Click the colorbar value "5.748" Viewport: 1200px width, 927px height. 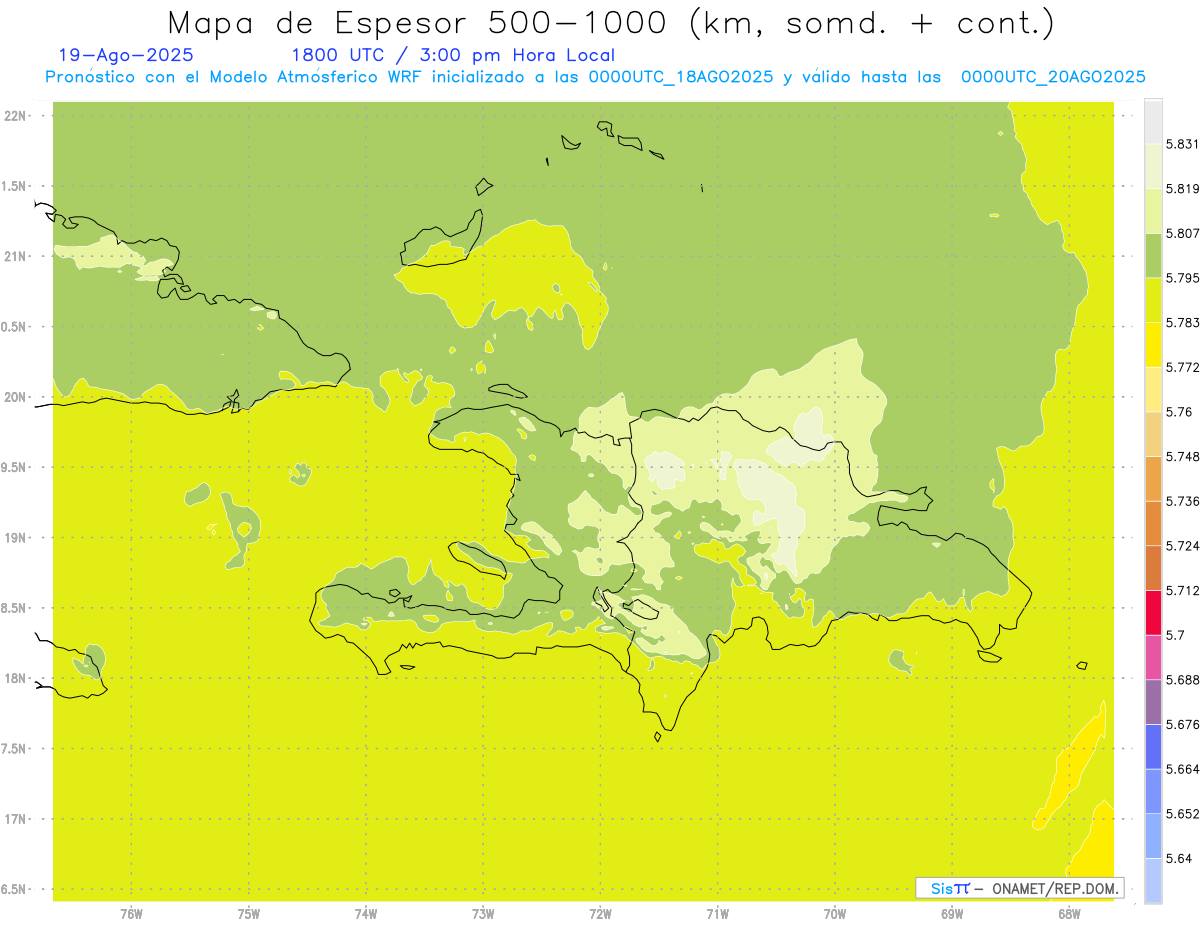1182,457
